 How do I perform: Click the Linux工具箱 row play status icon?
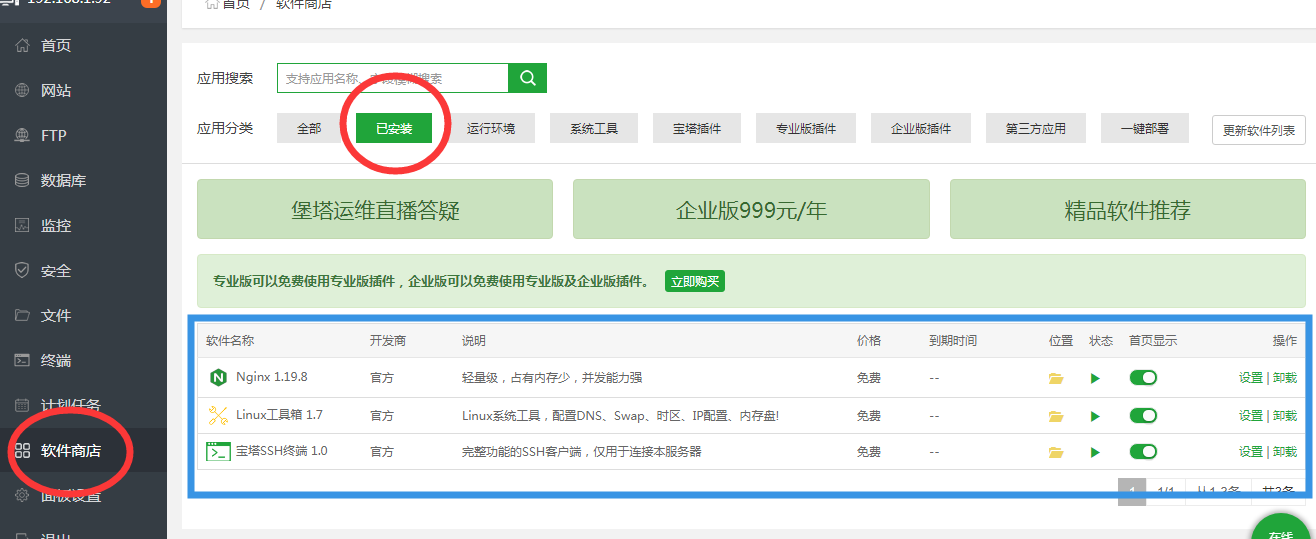1096,415
